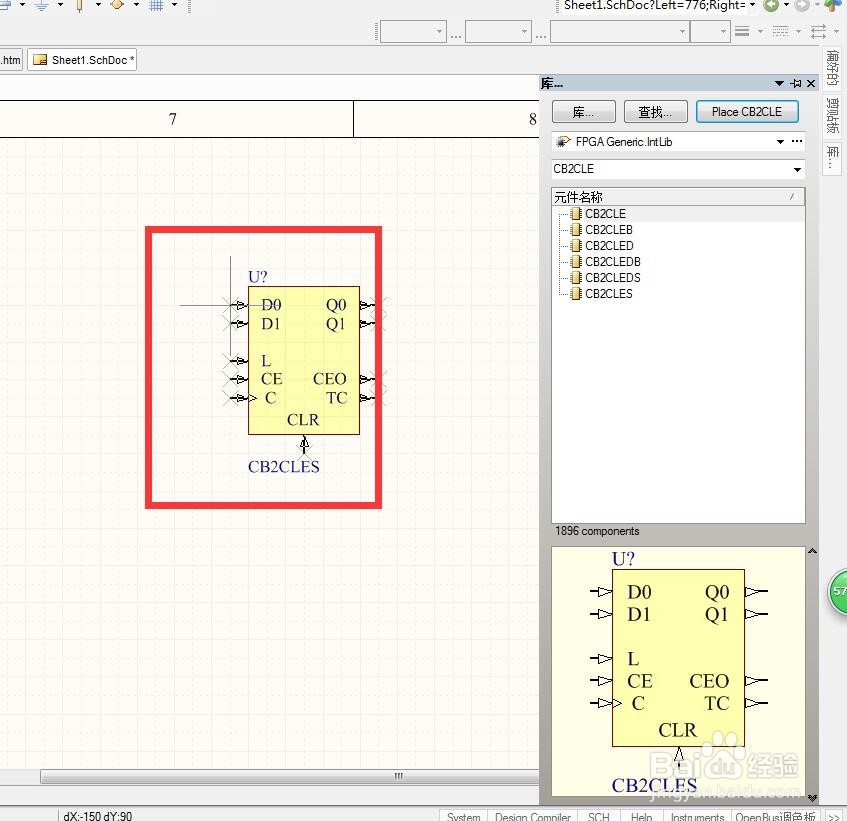This screenshot has height=821, width=847.
Task: Switch to the Sheet1.SchDoc document tab
Action: (x=82, y=60)
